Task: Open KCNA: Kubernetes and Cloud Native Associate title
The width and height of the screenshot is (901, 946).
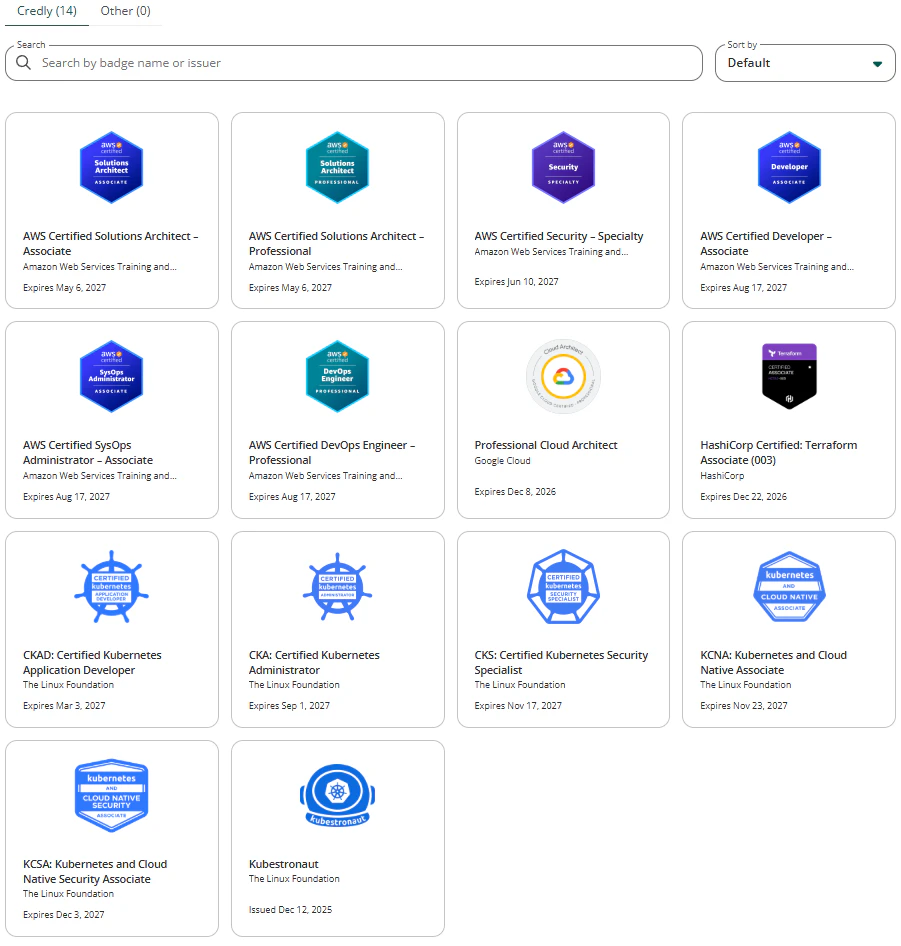Action: [774, 662]
